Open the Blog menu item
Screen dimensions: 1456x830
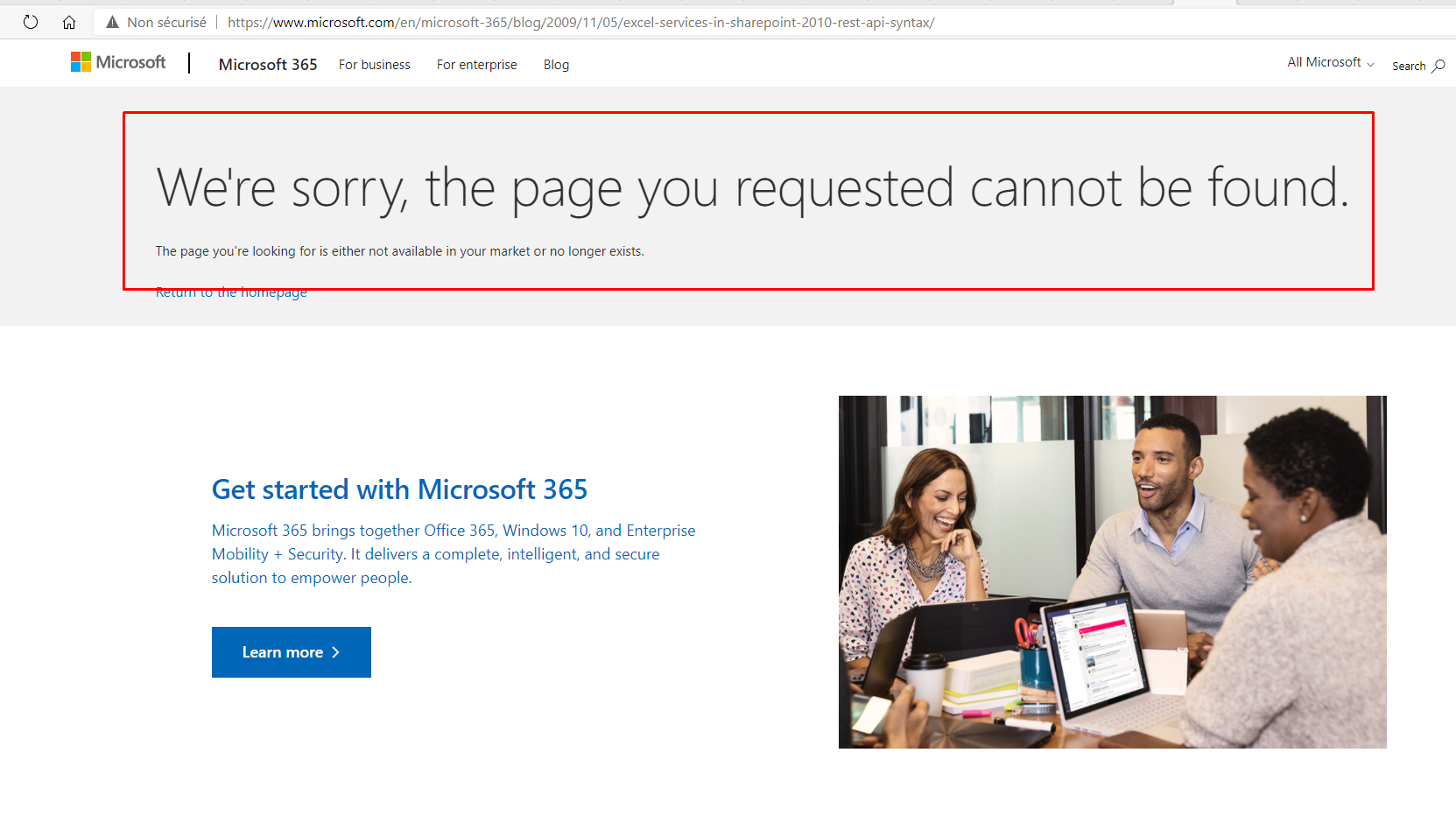tap(556, 65)
